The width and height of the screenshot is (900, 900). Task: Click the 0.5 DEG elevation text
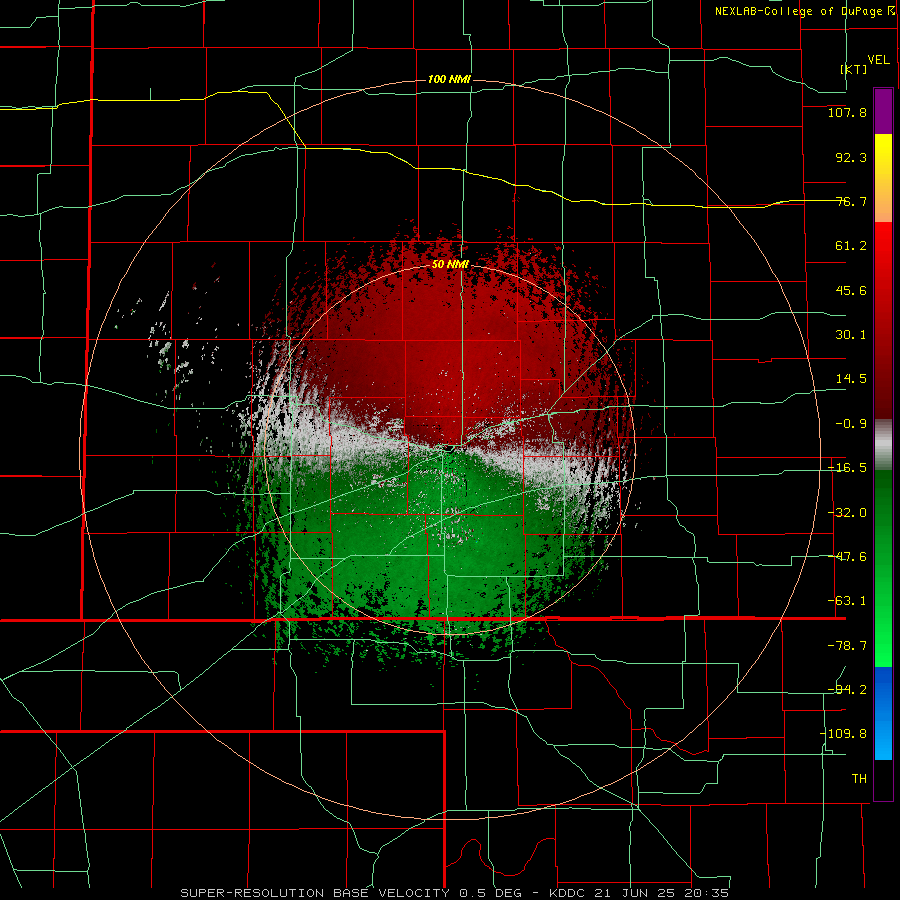(x=490, y=893)
